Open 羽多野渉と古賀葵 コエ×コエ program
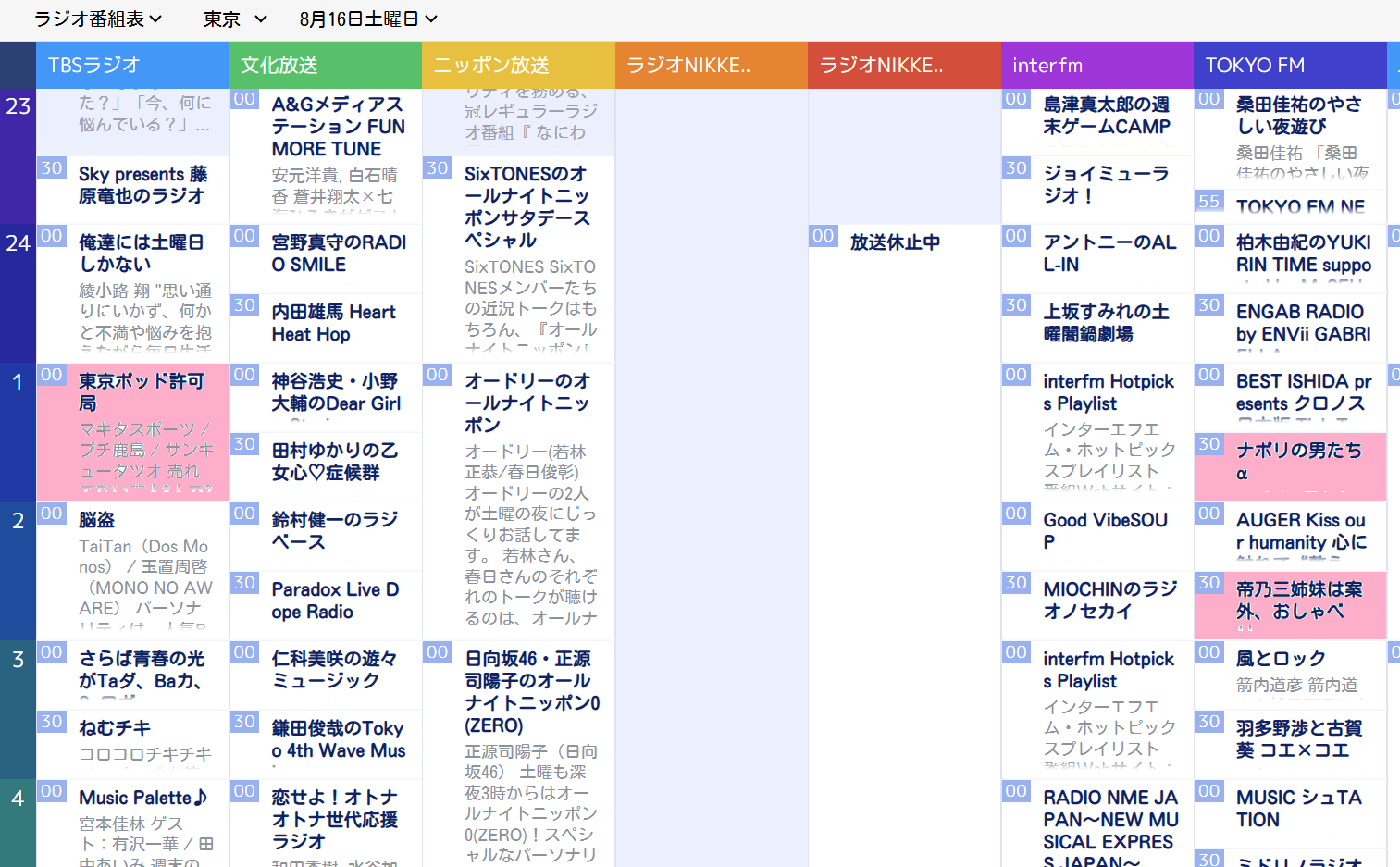This screenshot has height=867, width=1400. coord(1290,745)
